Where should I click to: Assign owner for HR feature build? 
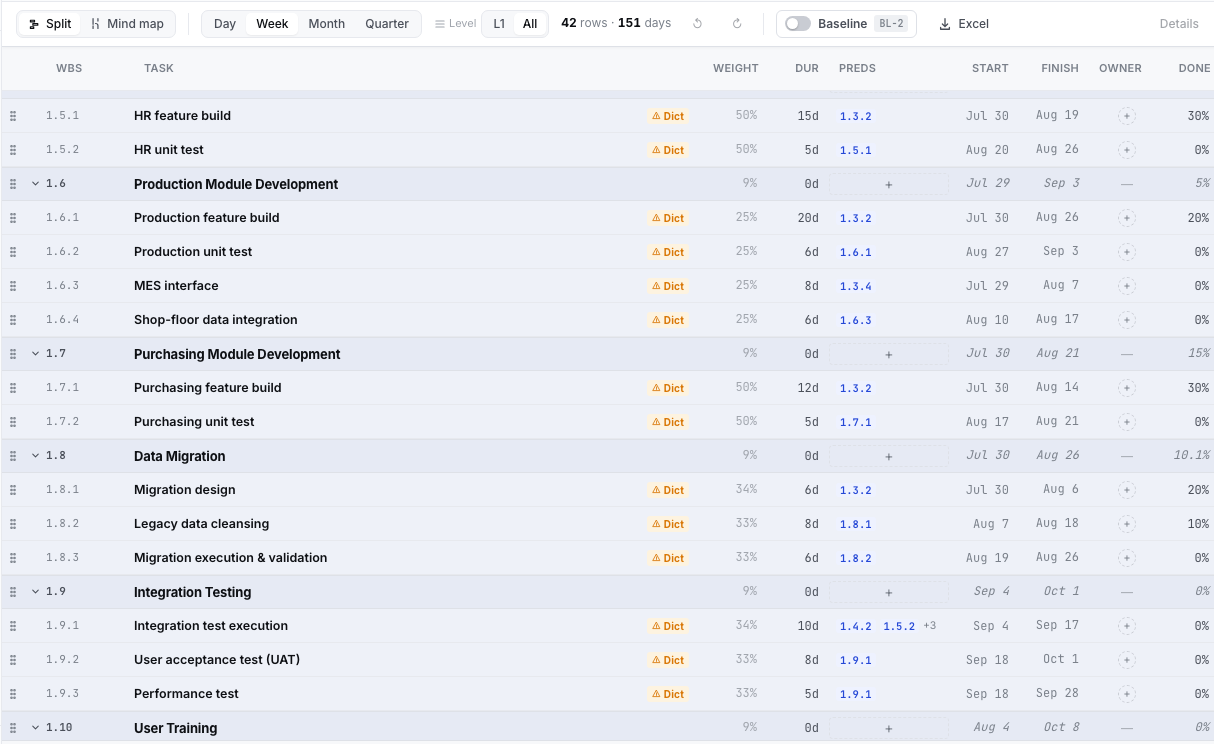tap(1127, 116)
